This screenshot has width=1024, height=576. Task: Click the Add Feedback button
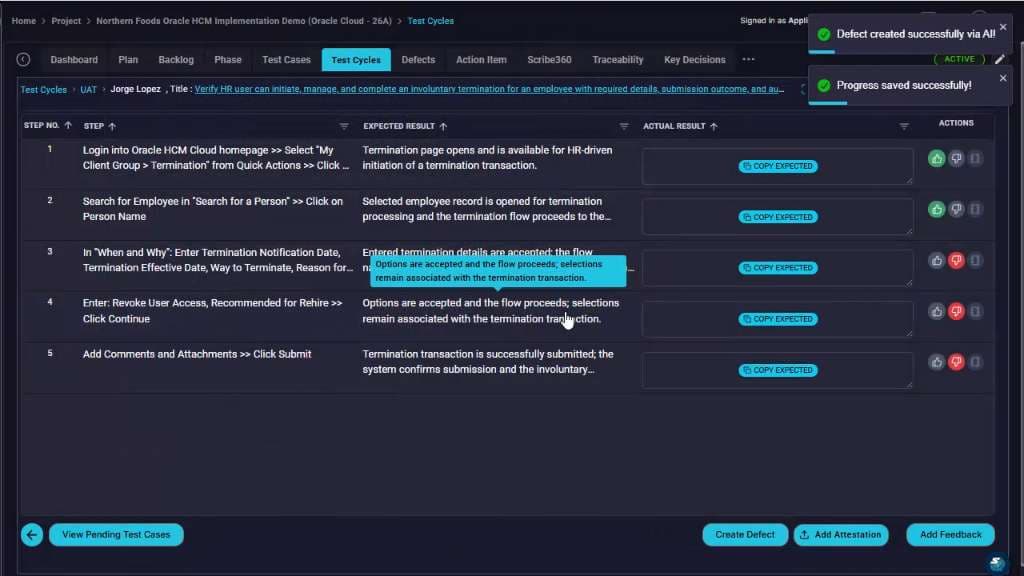950,535
